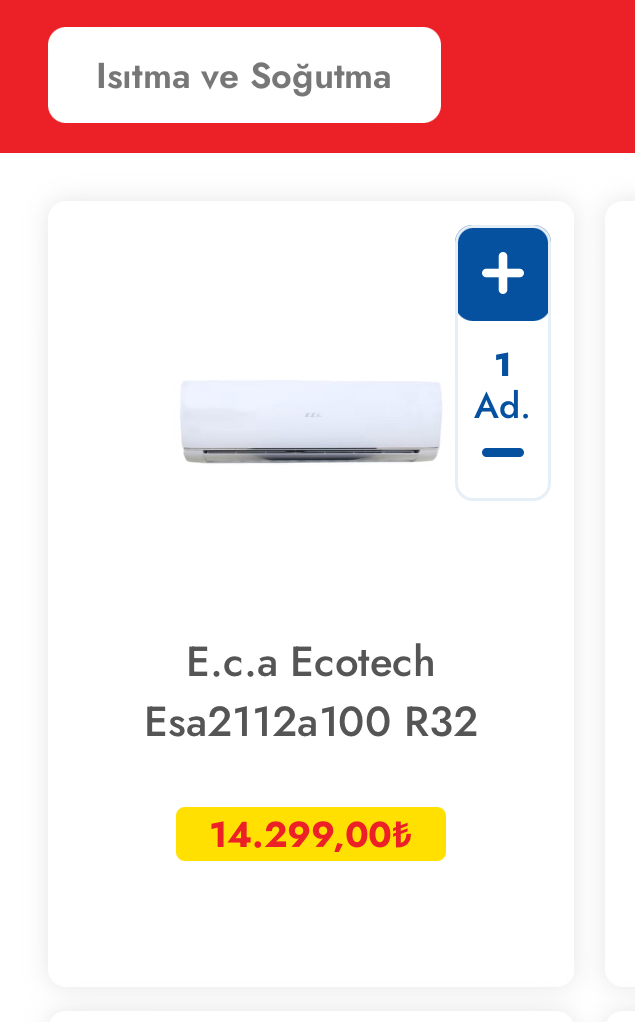
Task: Add one more unit using blue plus button
Action: click(503, 274)
